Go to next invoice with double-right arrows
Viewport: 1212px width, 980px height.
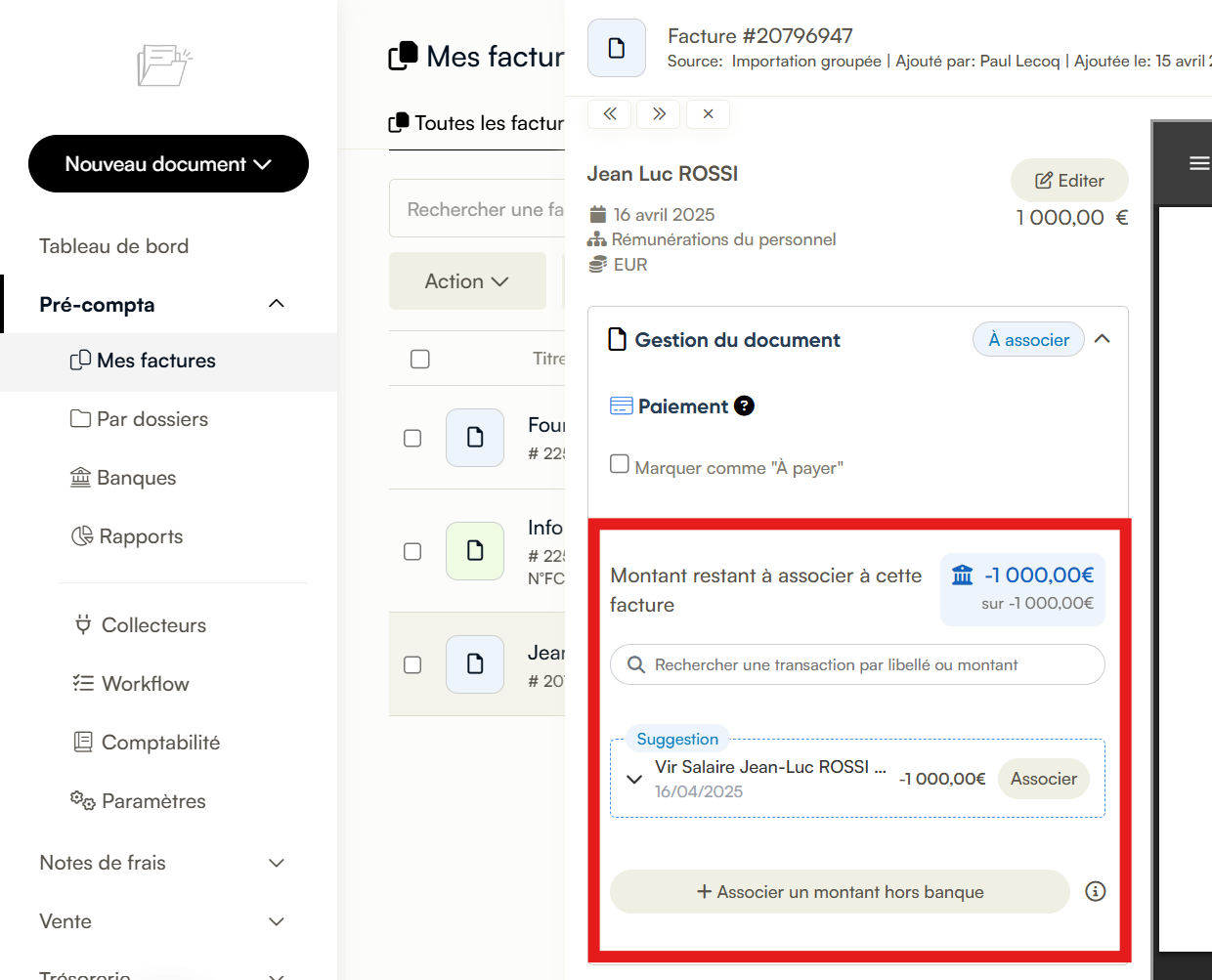point(659,114)
